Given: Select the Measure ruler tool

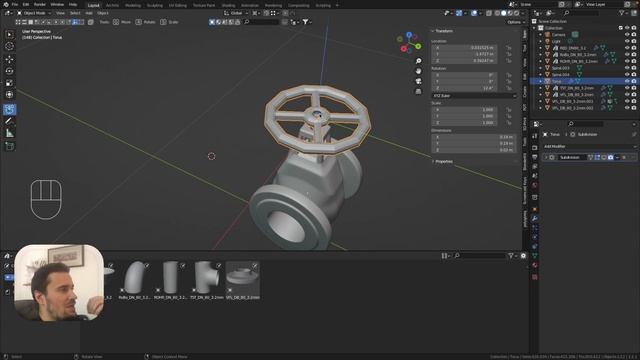Looking at the screenshot, I should (x=9, y=133).
